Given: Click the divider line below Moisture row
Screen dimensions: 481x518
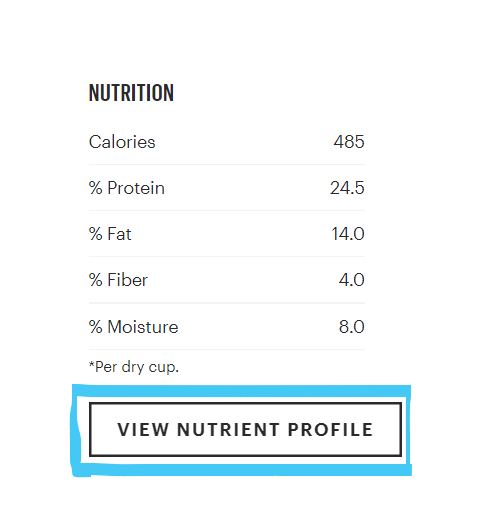Looking at the screenshot, I should coord(227,349).
